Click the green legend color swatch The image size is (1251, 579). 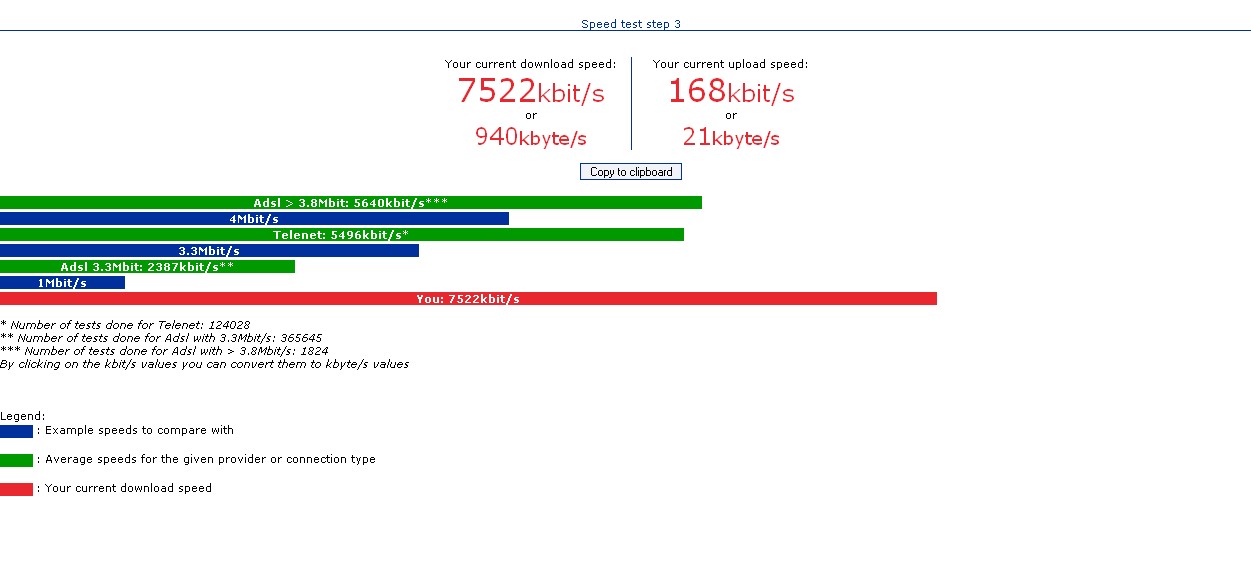pos(16,460)
